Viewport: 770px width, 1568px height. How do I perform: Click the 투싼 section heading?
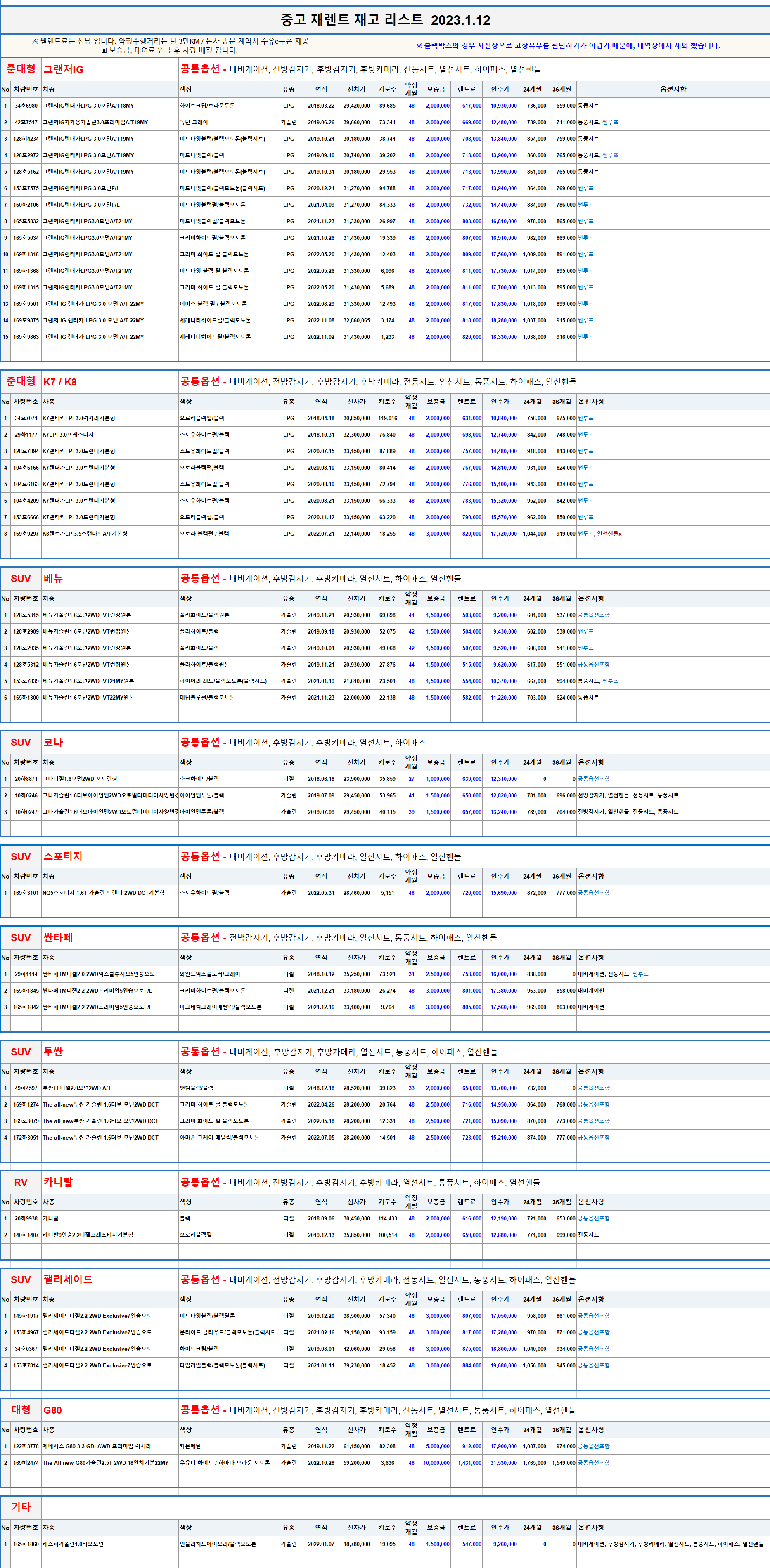53,1052
